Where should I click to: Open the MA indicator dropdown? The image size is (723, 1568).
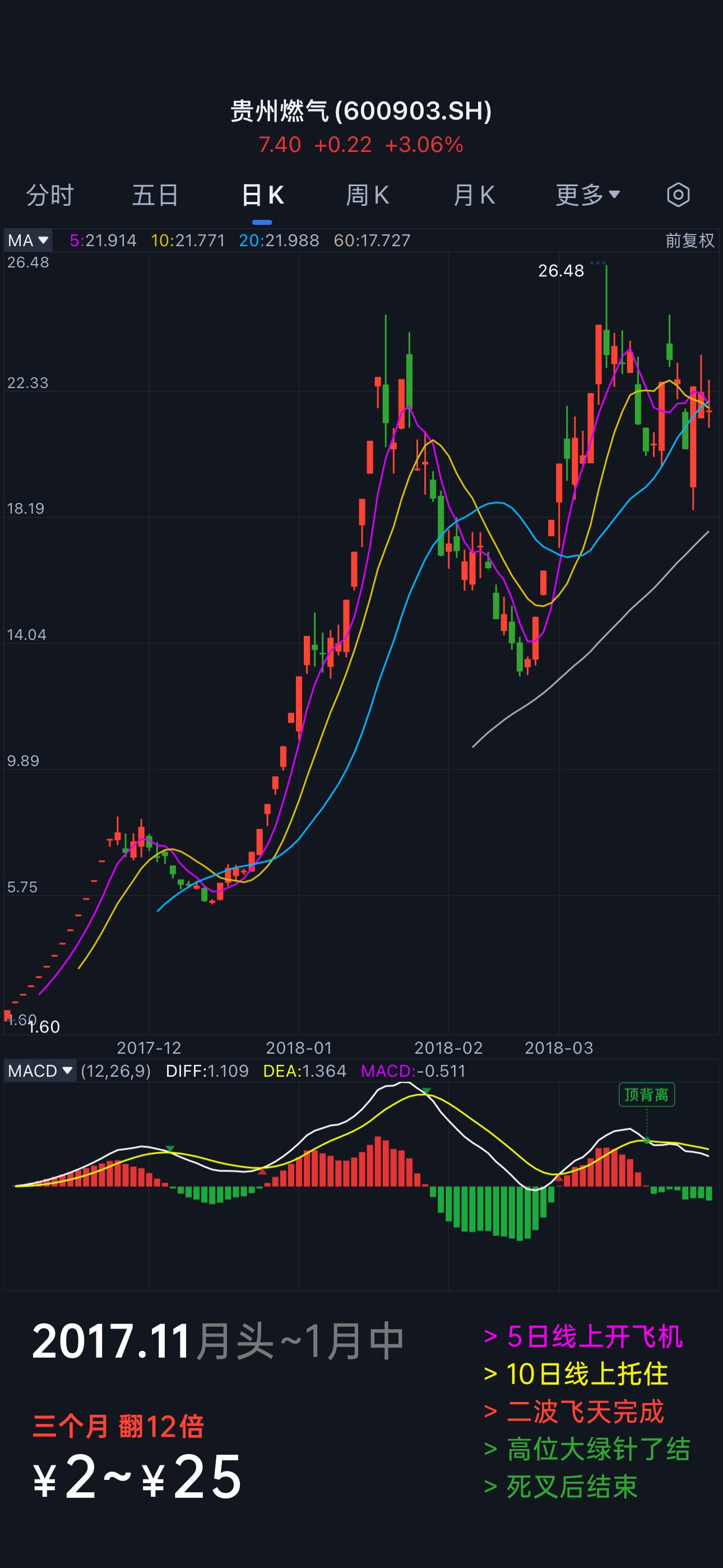coord(28,241)
